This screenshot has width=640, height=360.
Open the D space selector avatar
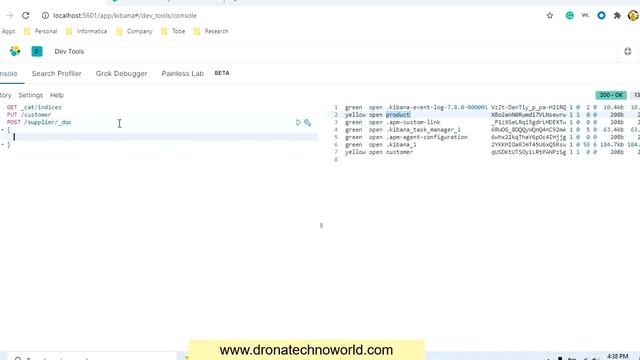click(x=37, y=51)
